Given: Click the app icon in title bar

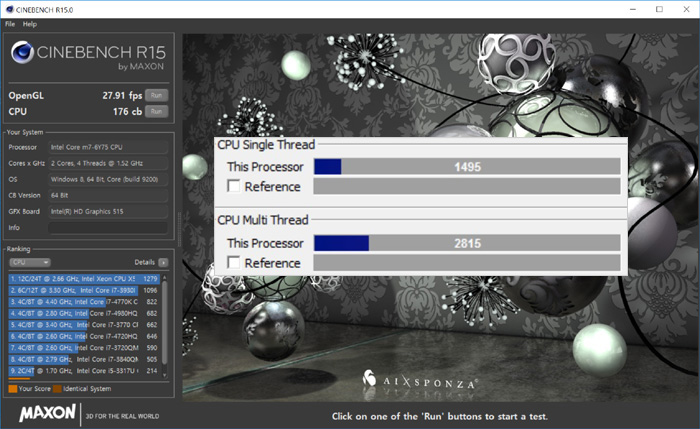Looking at the screenshot, I should [9, 9].
